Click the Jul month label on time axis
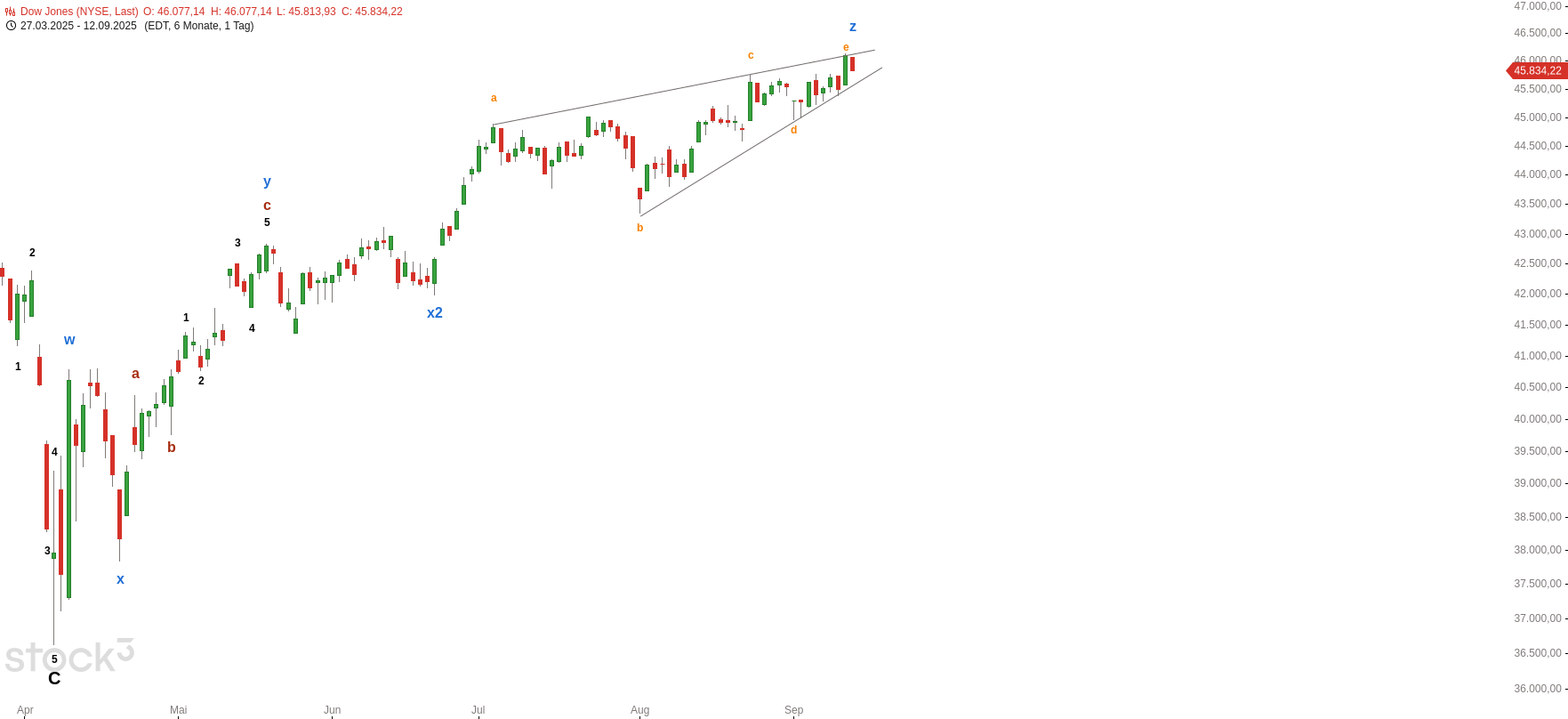This screenshot has height=719, width=1568. click(x=478, y=710)
